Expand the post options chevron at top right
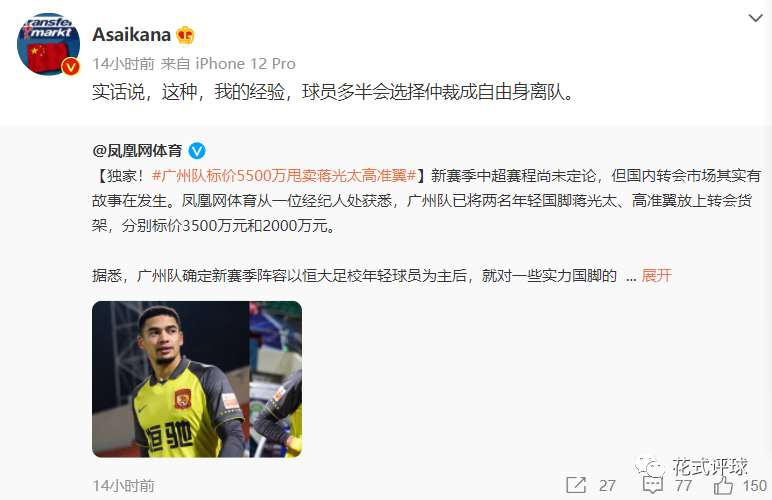This screenshot has height=500, width=772. pyautogui.click(x=755, y=18)
